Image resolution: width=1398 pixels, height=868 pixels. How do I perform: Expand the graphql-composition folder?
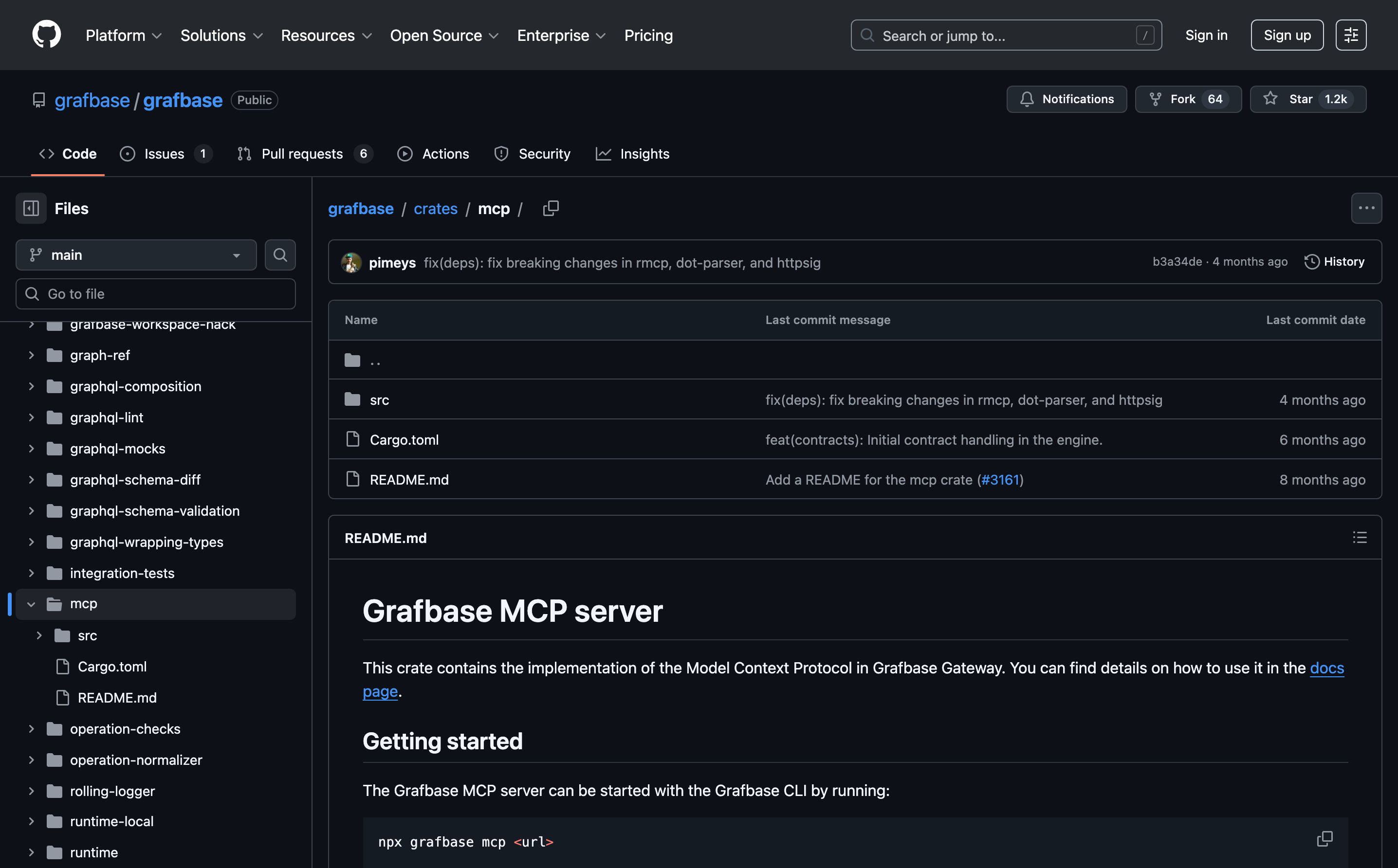32,386
